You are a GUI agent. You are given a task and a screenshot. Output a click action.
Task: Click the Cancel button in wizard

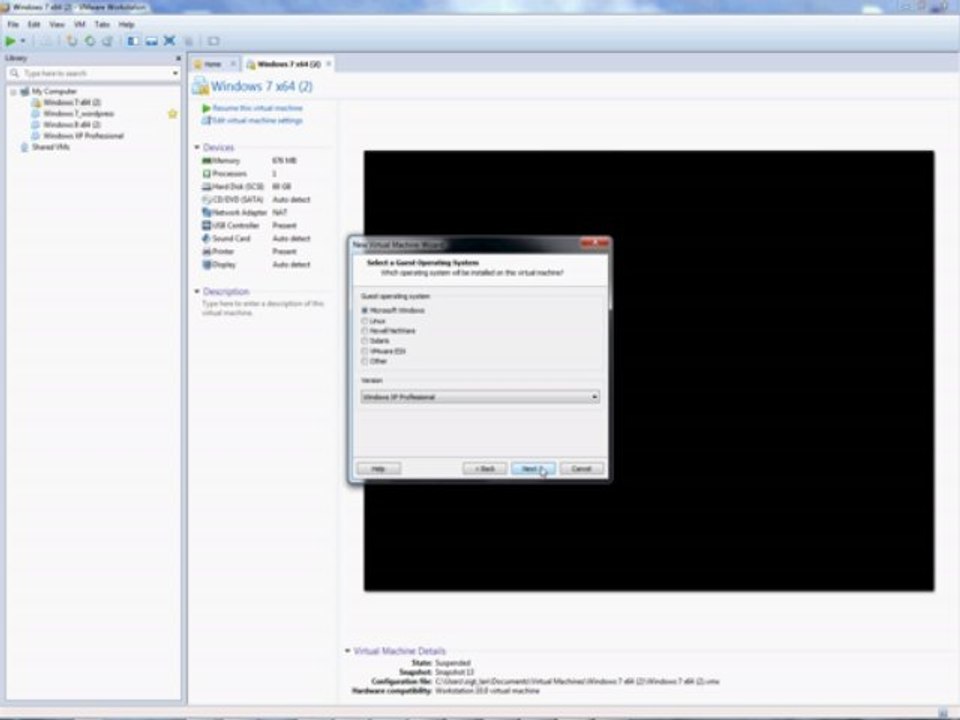click(582, 468)
